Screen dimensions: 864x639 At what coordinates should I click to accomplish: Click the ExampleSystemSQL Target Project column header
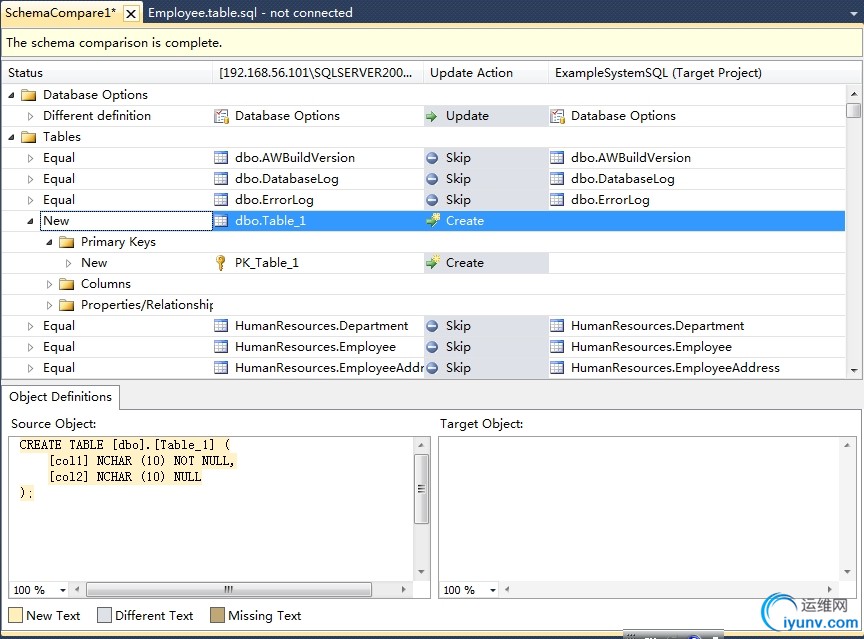tap(697, 73)
